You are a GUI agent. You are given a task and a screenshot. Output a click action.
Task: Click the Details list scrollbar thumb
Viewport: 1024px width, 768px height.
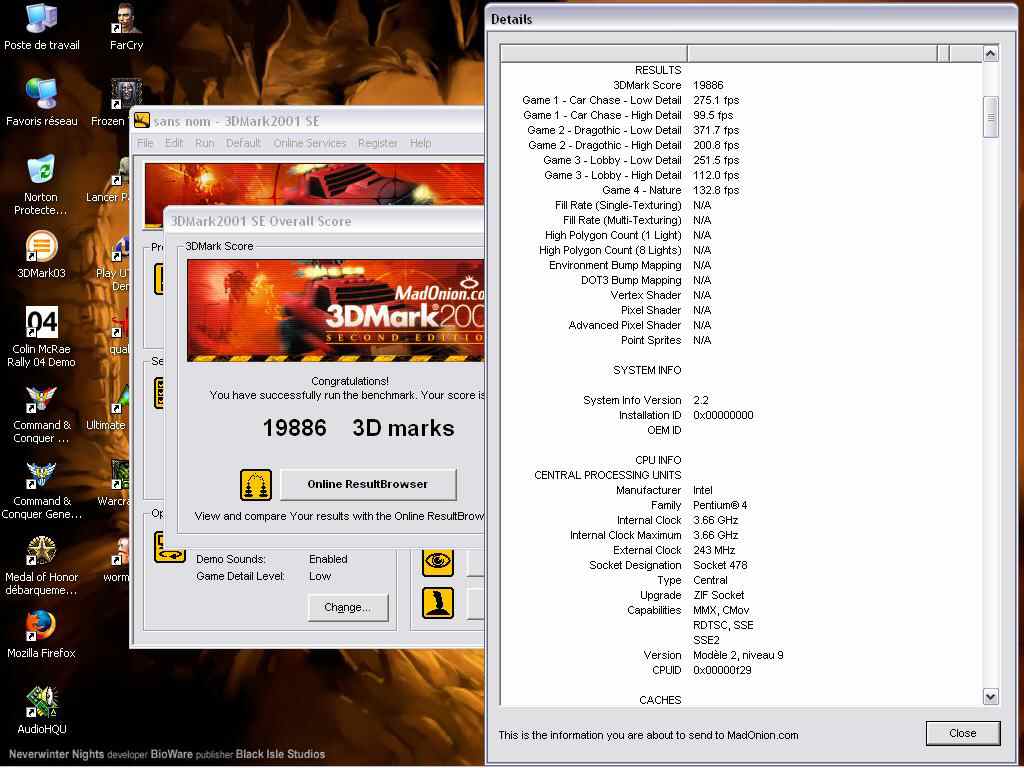tap(991, 117)
